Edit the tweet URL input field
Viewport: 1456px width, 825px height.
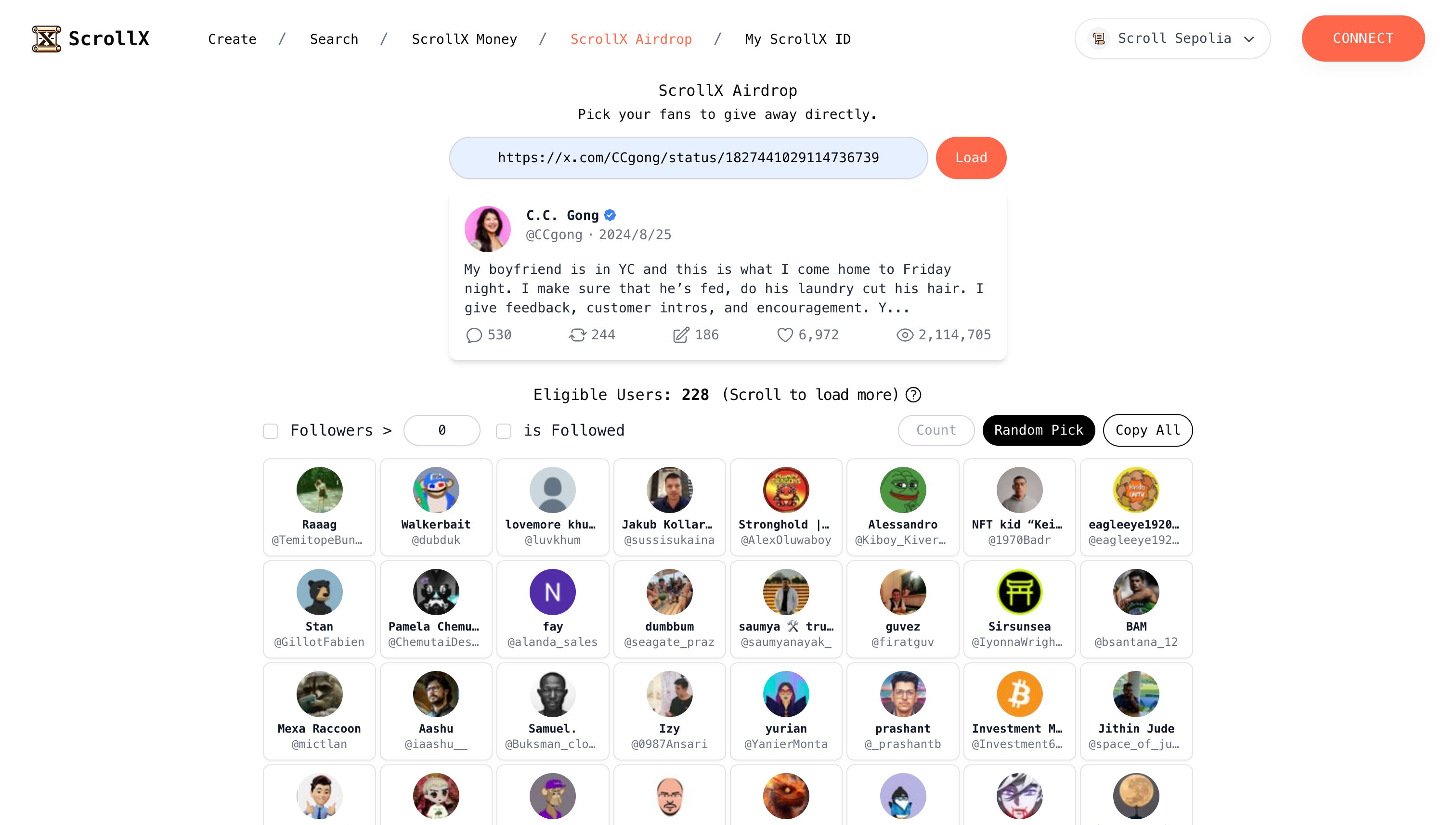688,157
